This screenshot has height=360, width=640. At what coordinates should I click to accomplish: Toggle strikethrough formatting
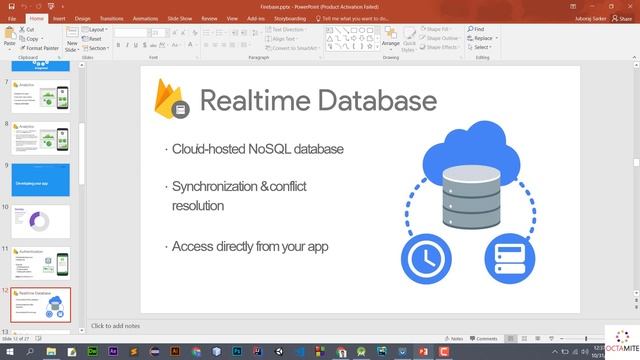(153, 45)
